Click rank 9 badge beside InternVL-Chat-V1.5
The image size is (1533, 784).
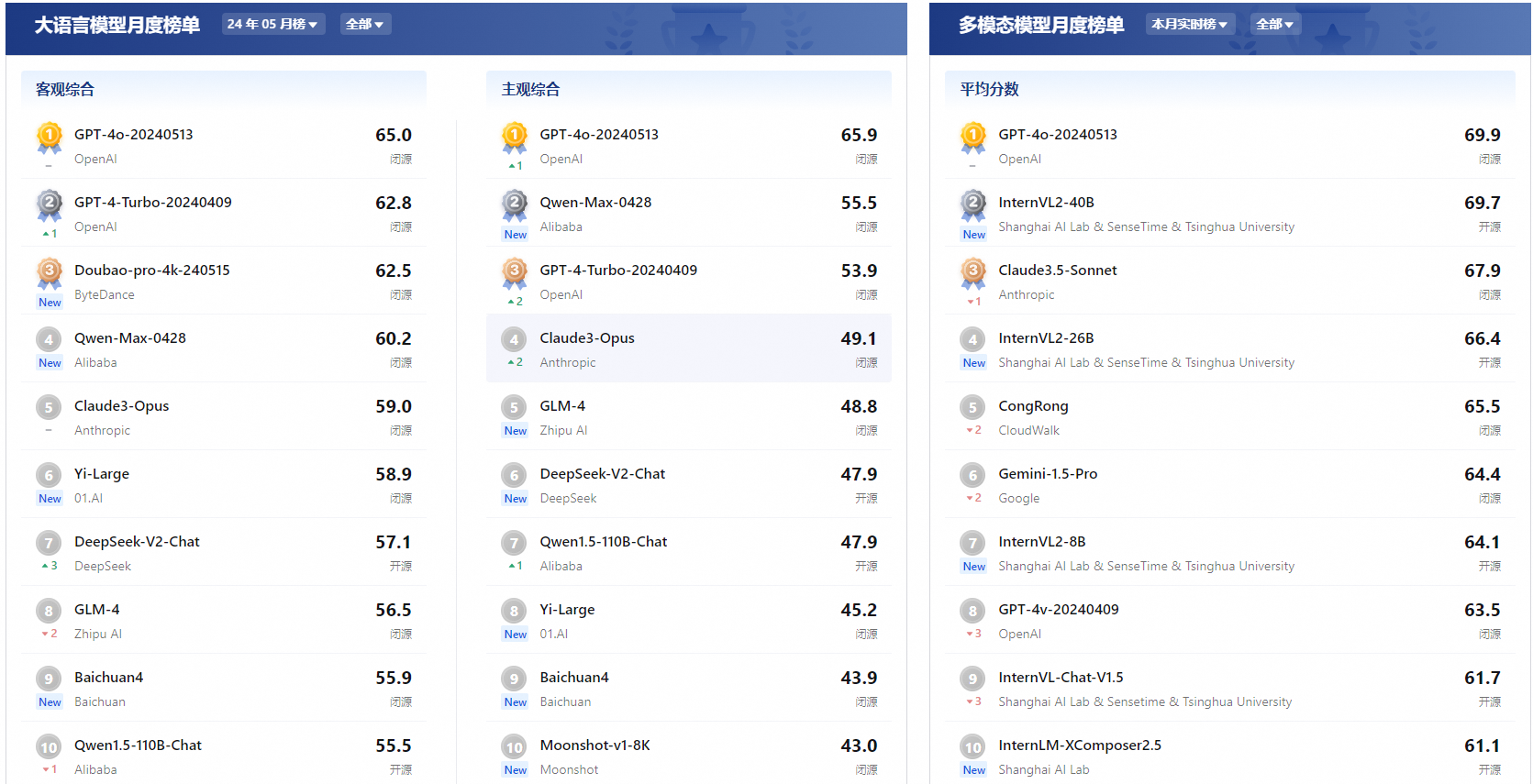pos(972,679)
